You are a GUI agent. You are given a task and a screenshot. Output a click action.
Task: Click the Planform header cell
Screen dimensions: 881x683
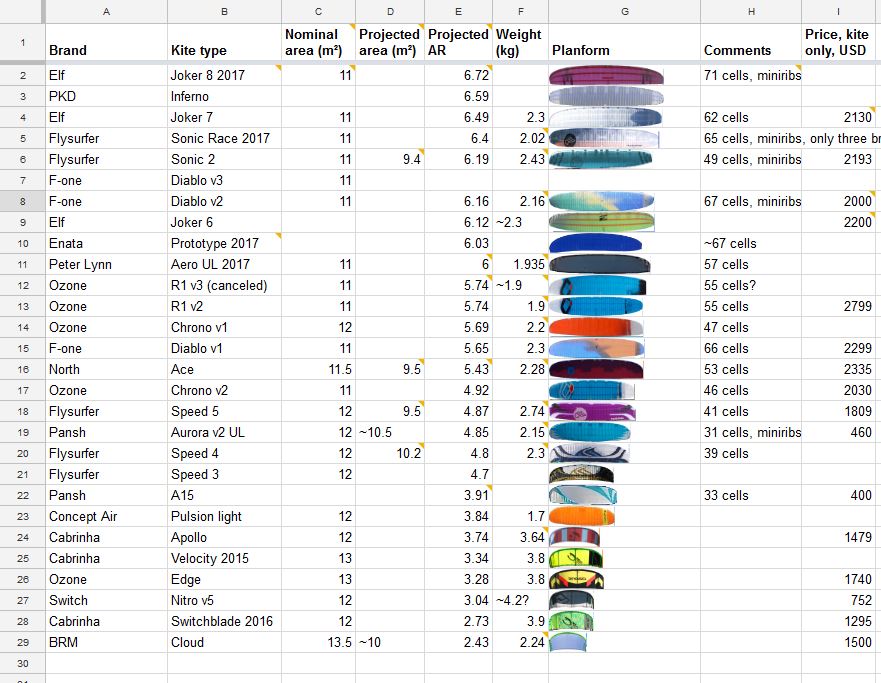[x=624, y=42]
